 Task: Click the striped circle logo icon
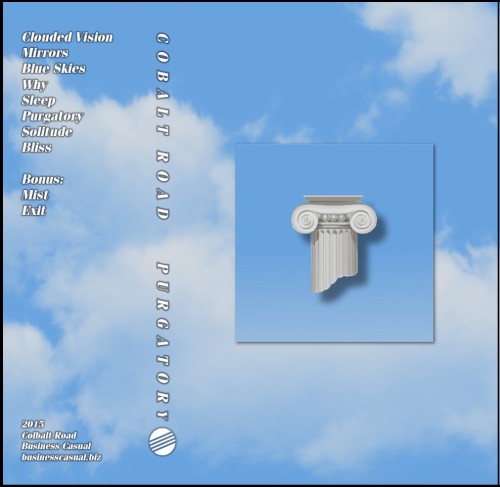coord(162,442)
